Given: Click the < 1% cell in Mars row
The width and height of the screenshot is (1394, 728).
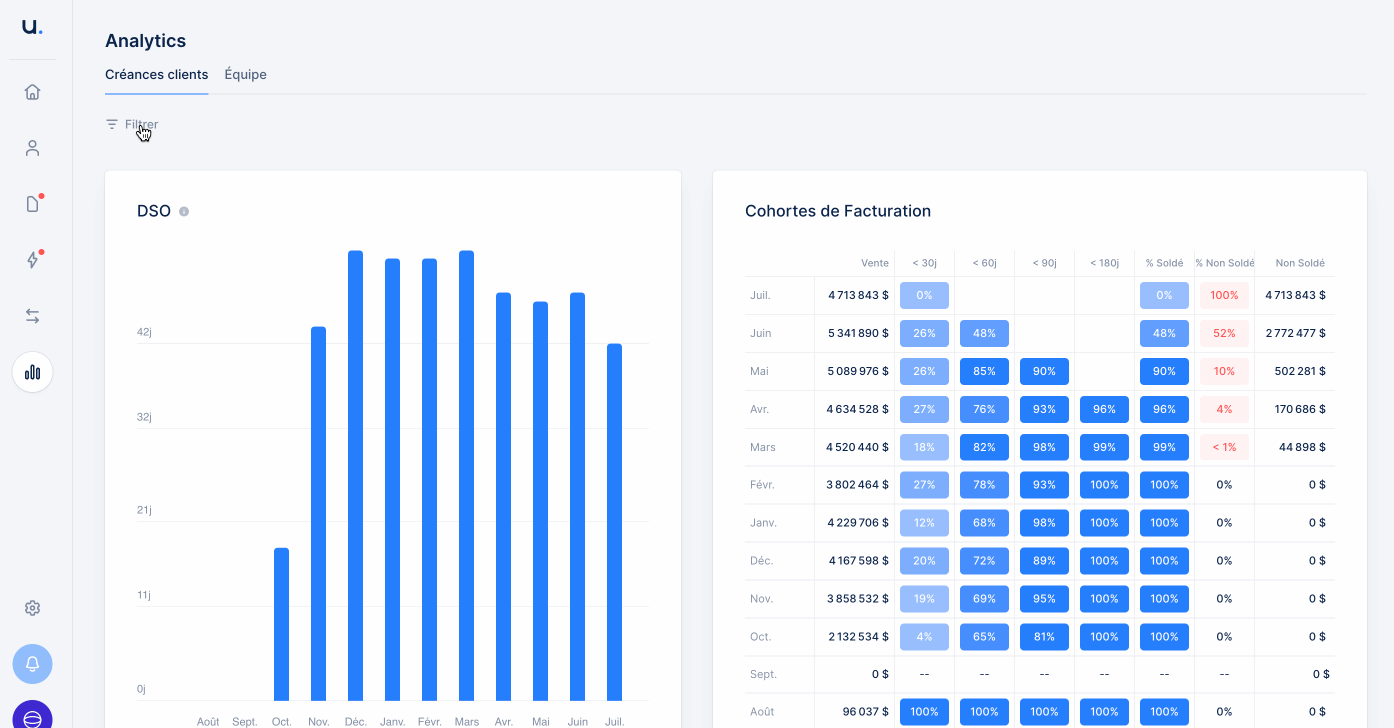Looking at the screenshot, I should [x=1224, y=447].
